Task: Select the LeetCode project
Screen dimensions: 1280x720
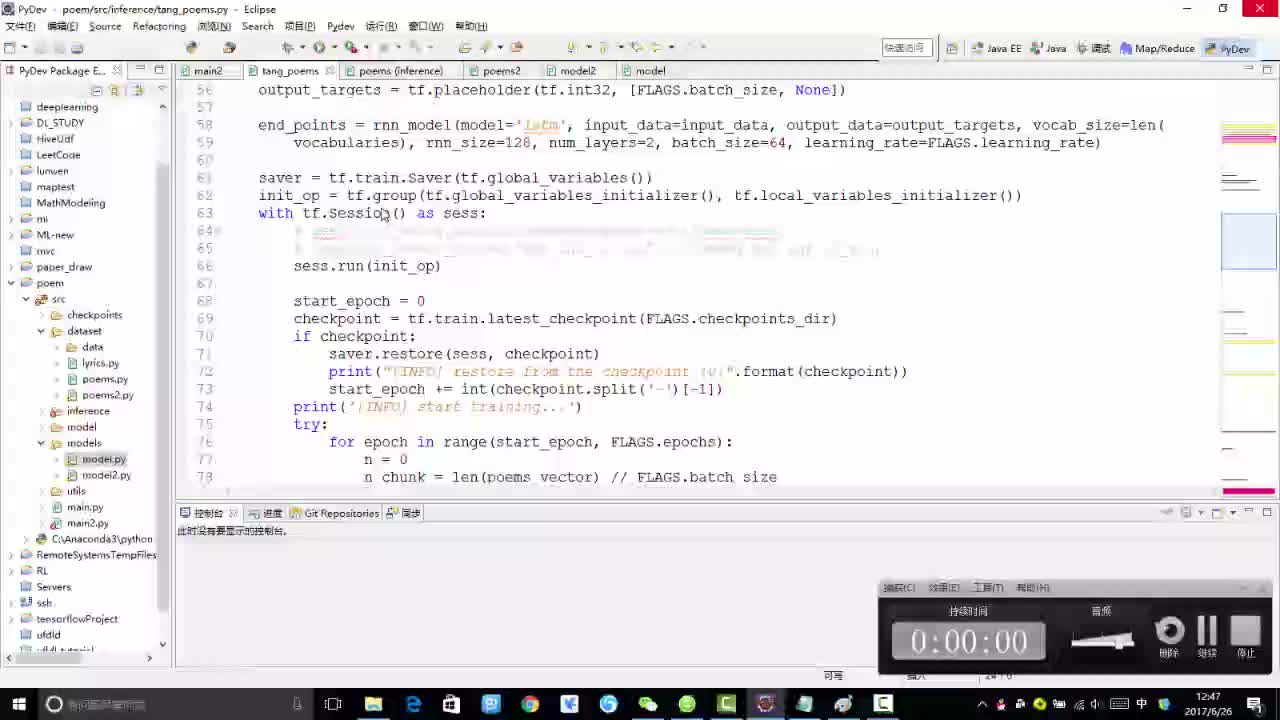Action: pos(58,155)
